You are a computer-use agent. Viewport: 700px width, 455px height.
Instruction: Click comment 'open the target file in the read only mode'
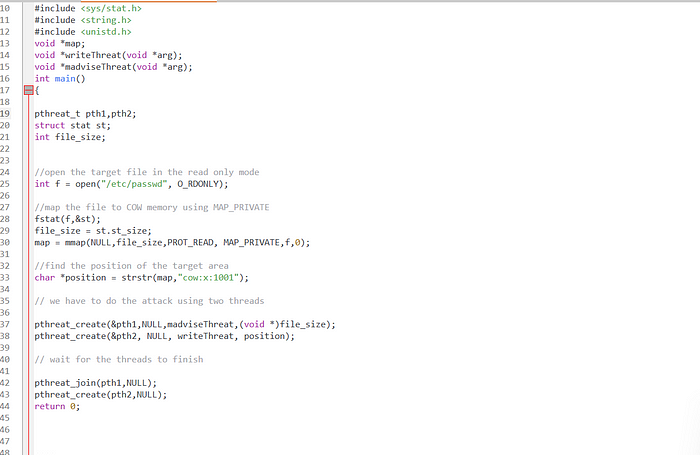coord(147,172)
